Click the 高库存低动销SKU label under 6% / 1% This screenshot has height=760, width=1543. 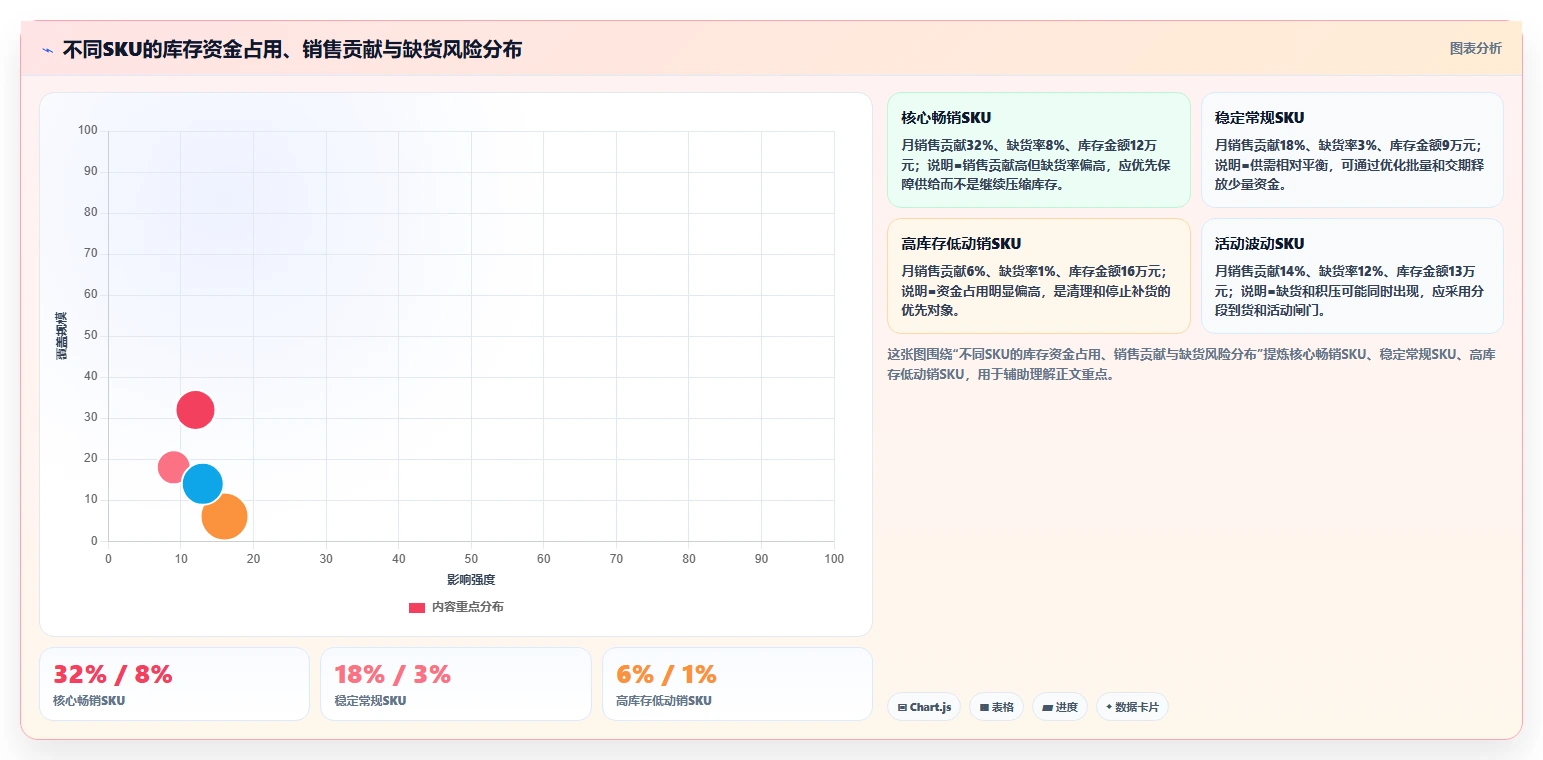(x=664, y=701)
